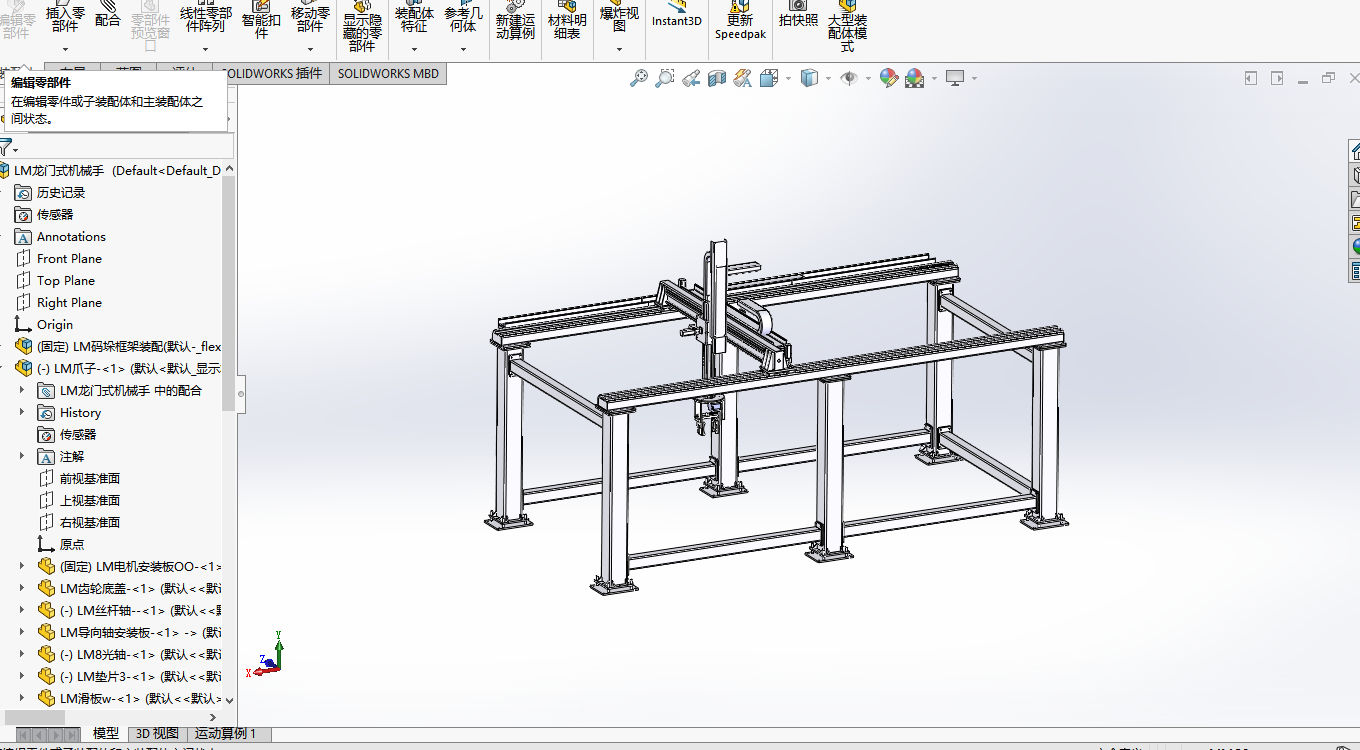
Task: Open the 装配体特征 dropdown arrow
Action: [x=414, y=48]
